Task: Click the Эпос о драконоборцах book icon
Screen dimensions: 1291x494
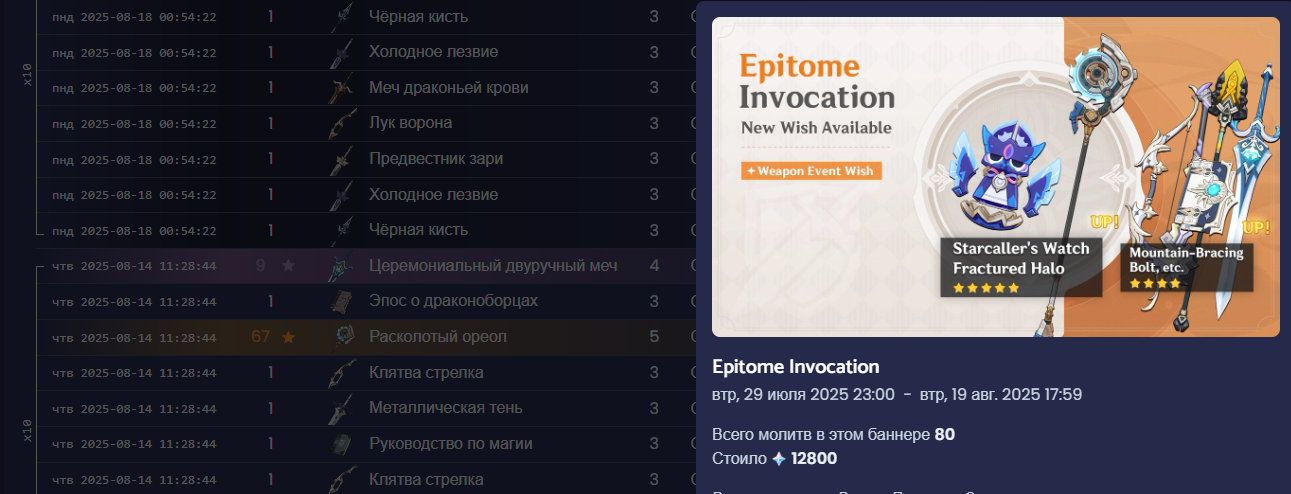Action: tap(342, 302)
